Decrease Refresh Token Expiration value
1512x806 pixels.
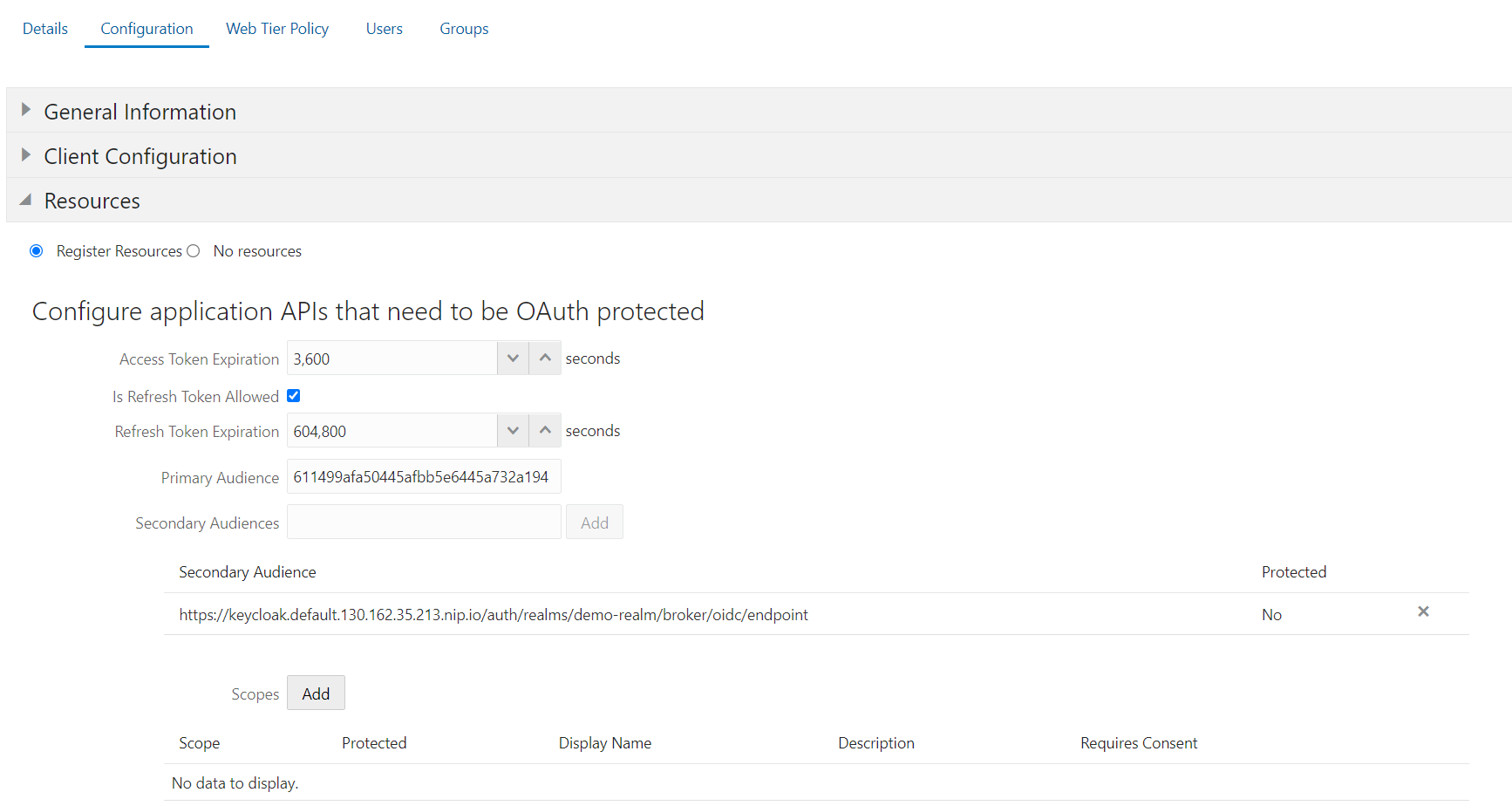pyautogui.click(x=513, y=431)
